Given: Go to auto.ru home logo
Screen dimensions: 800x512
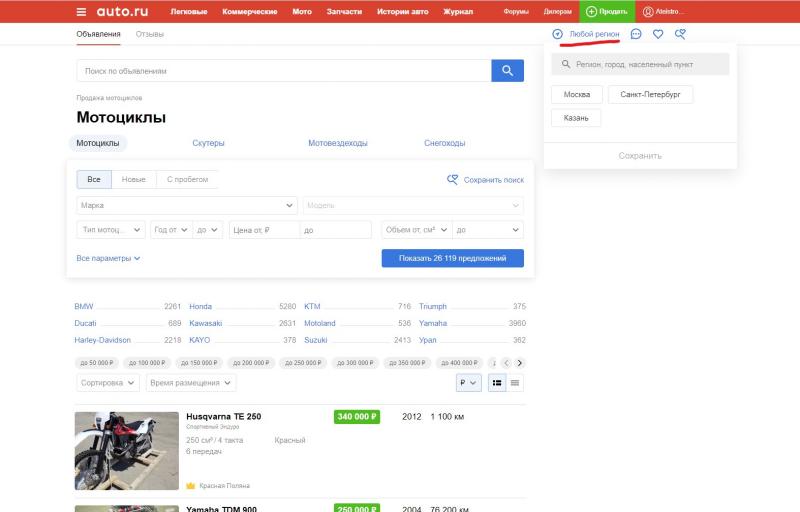Looking at the screenshot, I should click(122, 11).
